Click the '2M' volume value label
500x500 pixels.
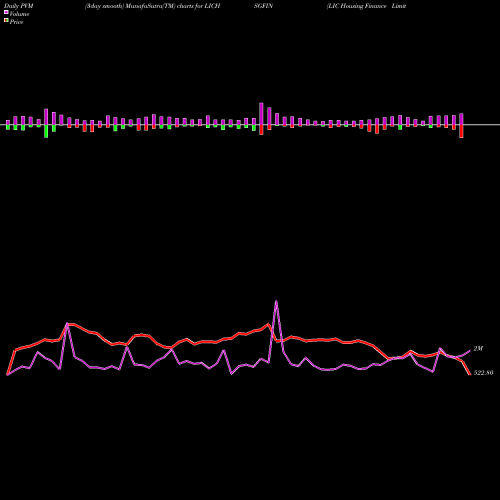tap(478, 349)
